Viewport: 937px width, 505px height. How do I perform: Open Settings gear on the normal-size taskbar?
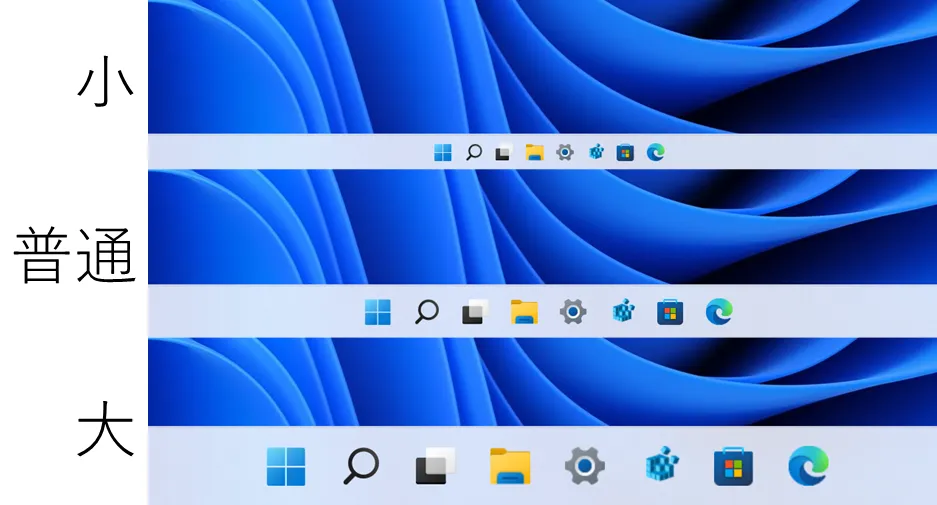pos(572,312)
